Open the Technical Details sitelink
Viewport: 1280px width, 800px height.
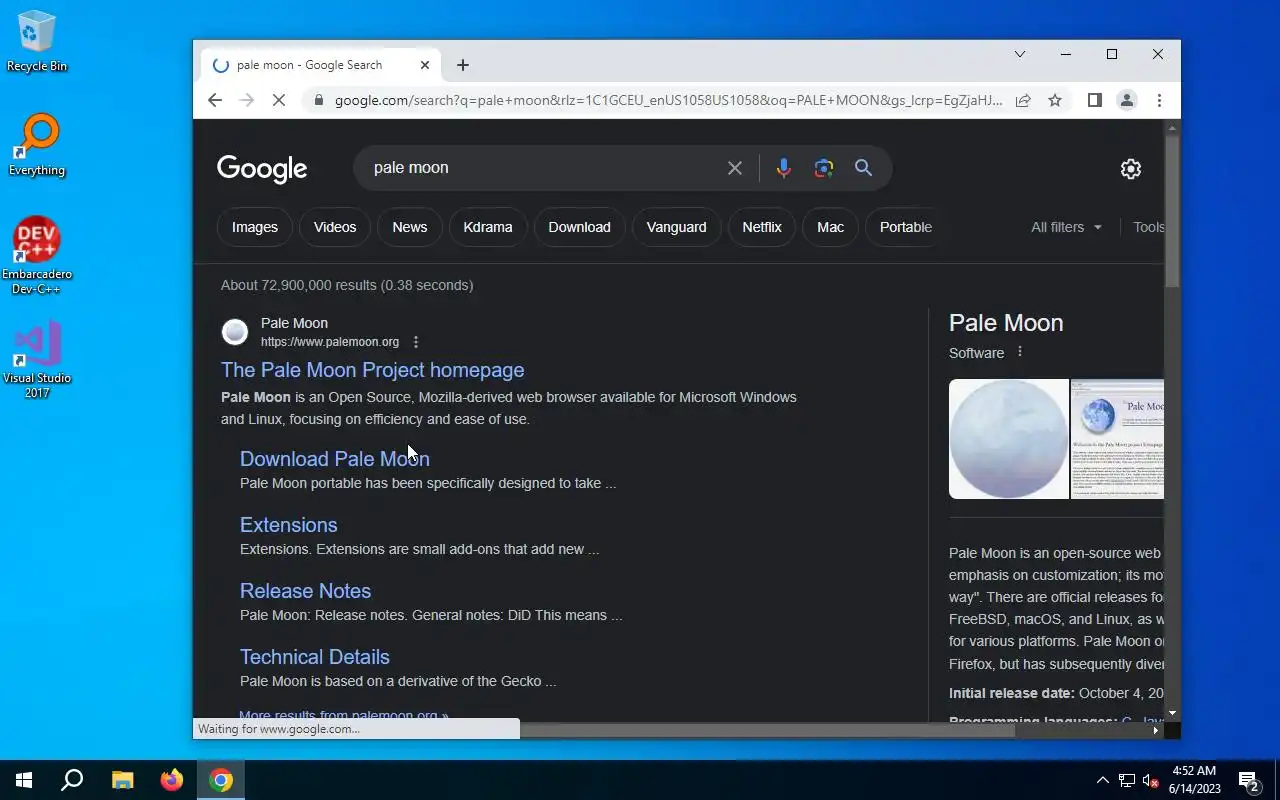point(315,657)
